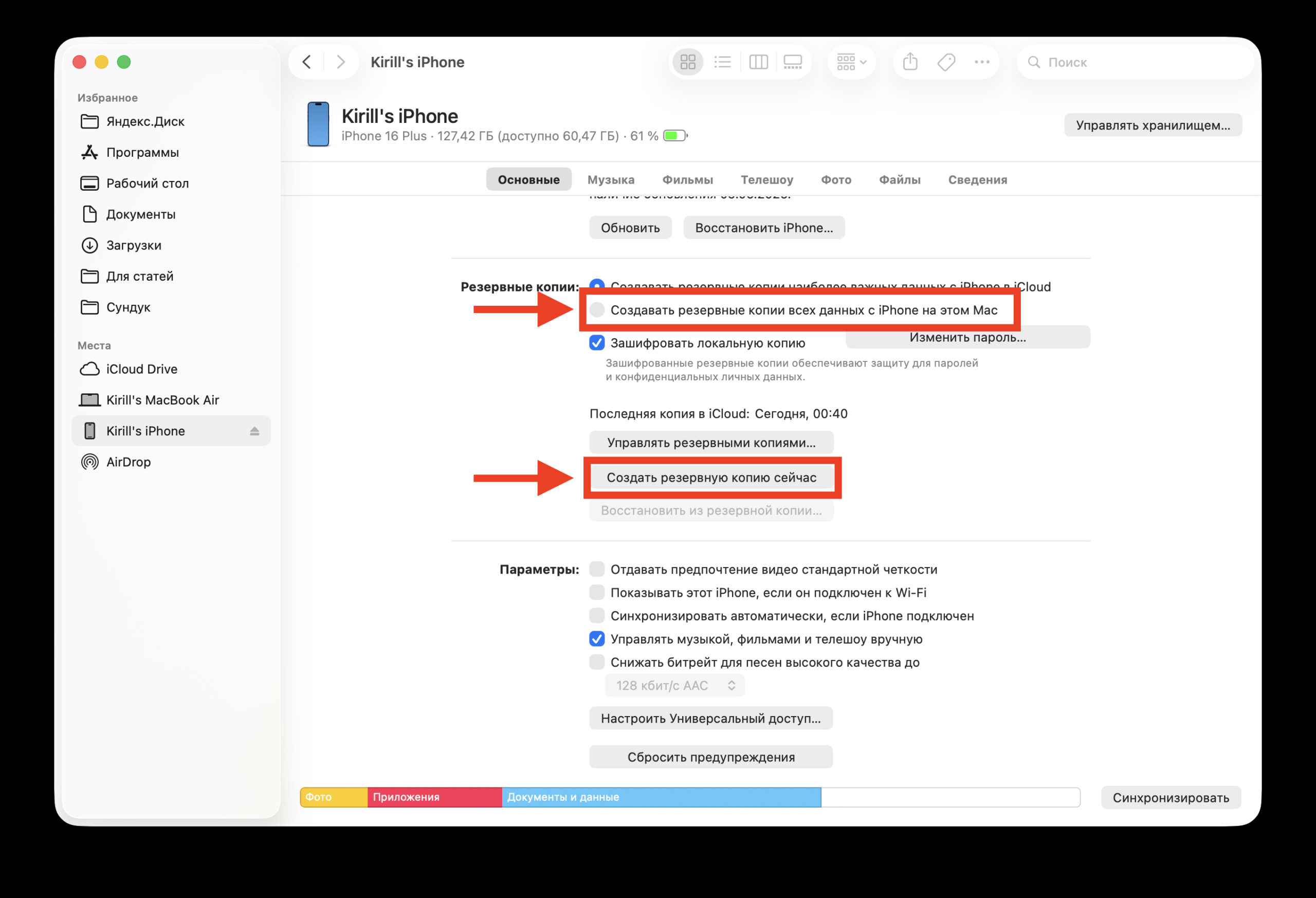Click Управлять хранилищем button
The image size is (1316, 898).
click(1153, 125)
